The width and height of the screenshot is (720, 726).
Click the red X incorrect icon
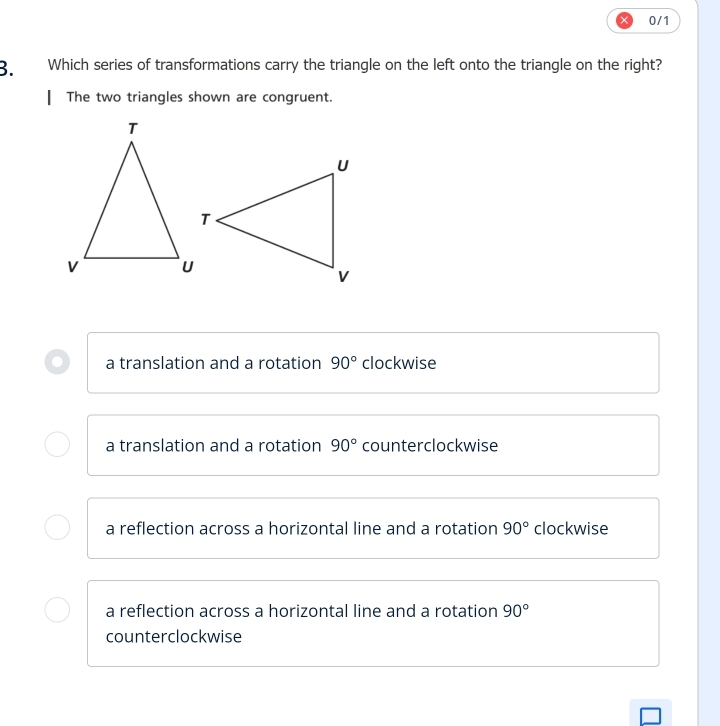[x=624, y=20]
